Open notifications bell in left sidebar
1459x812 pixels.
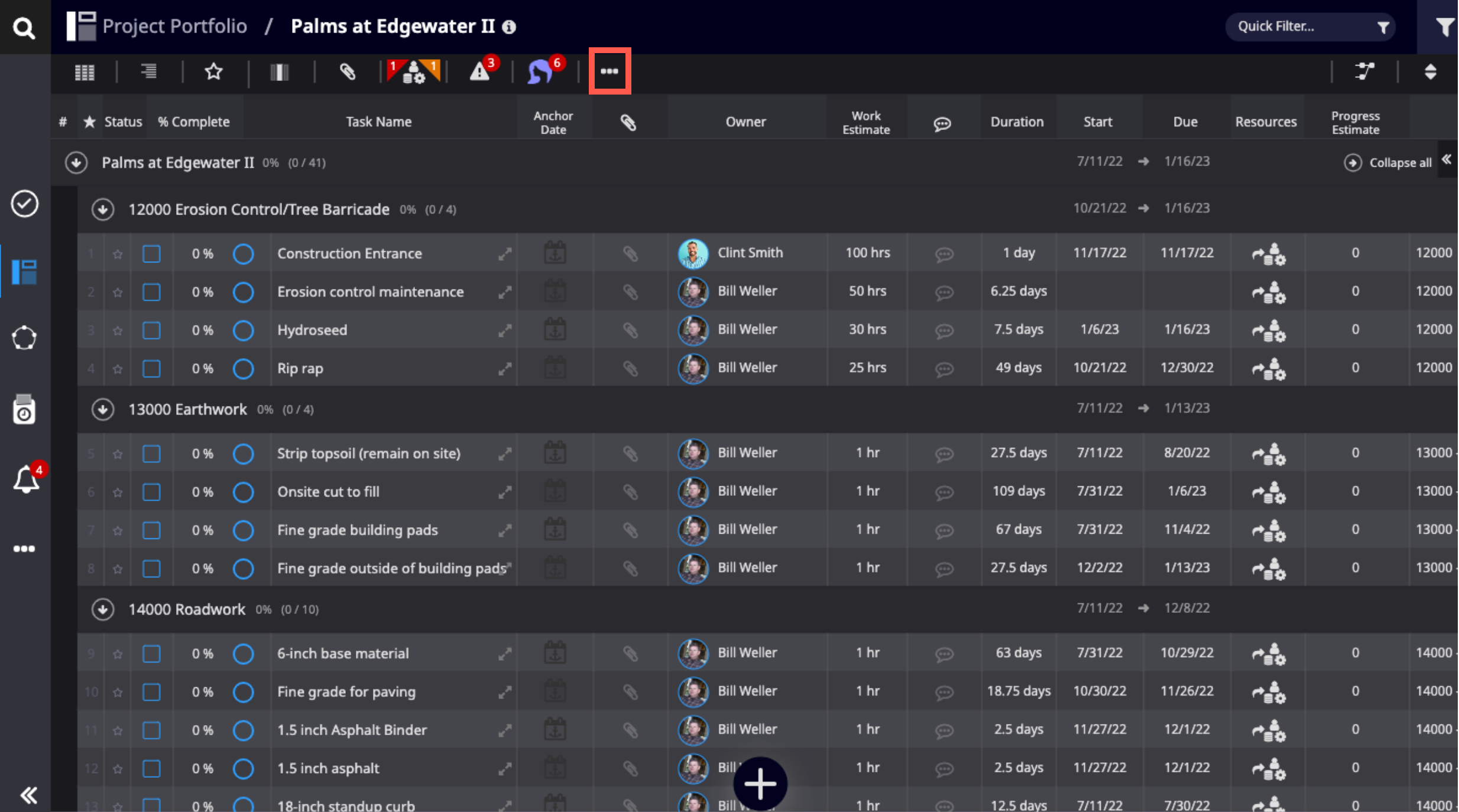(x=25, y=480)
